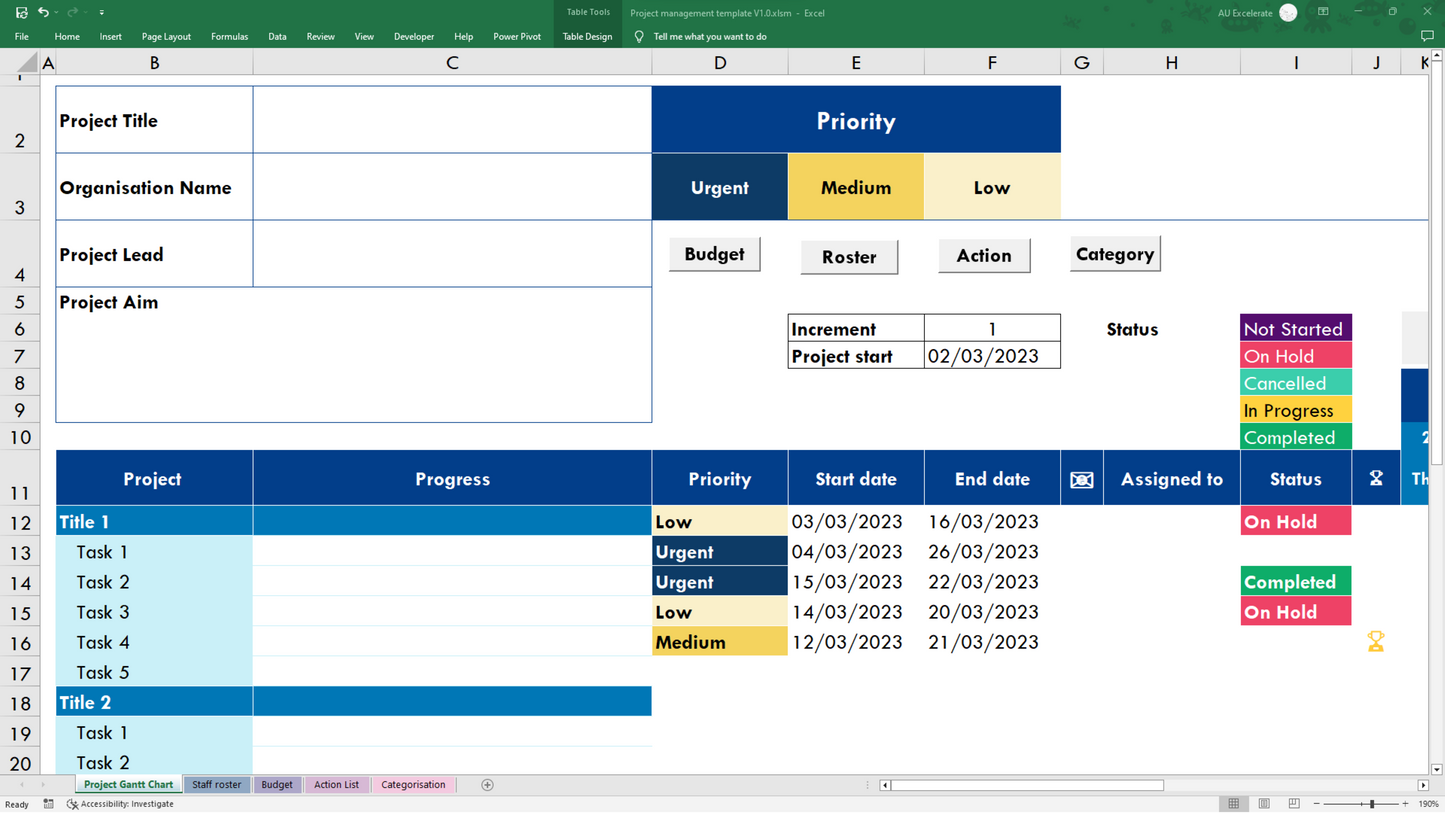Screen dimensions: 1445x813
Task: Open the Ribbon Display Options menu
Action: click(1323, 12)
